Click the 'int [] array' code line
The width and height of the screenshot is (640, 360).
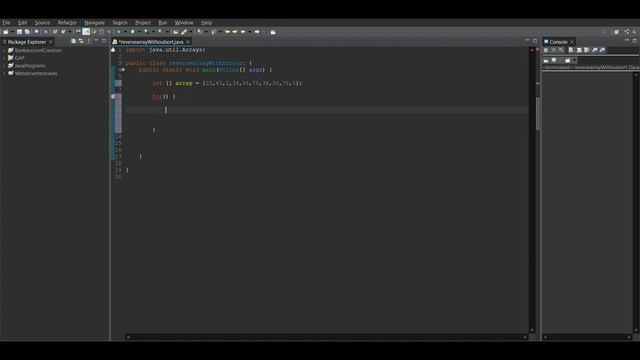(x=227, y=83)
